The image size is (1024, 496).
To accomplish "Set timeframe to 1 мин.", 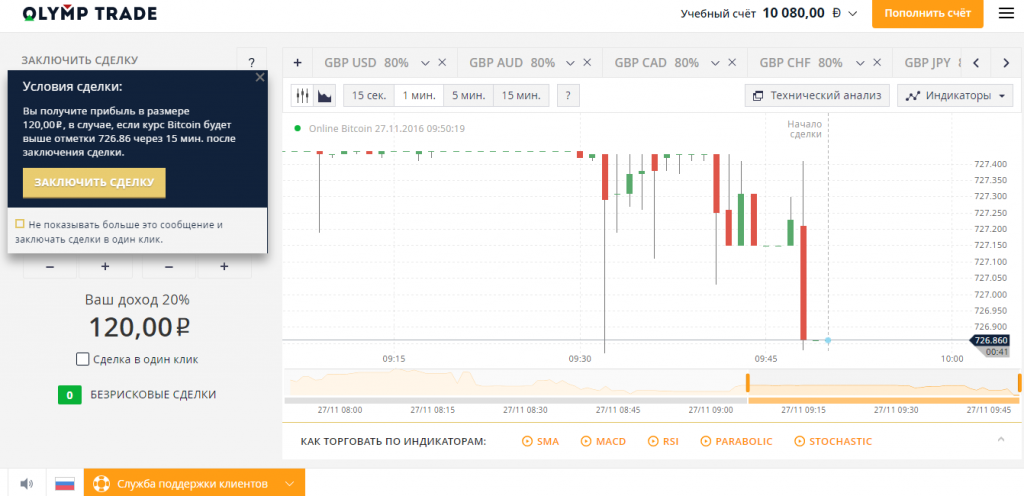I will click(419, 96).
